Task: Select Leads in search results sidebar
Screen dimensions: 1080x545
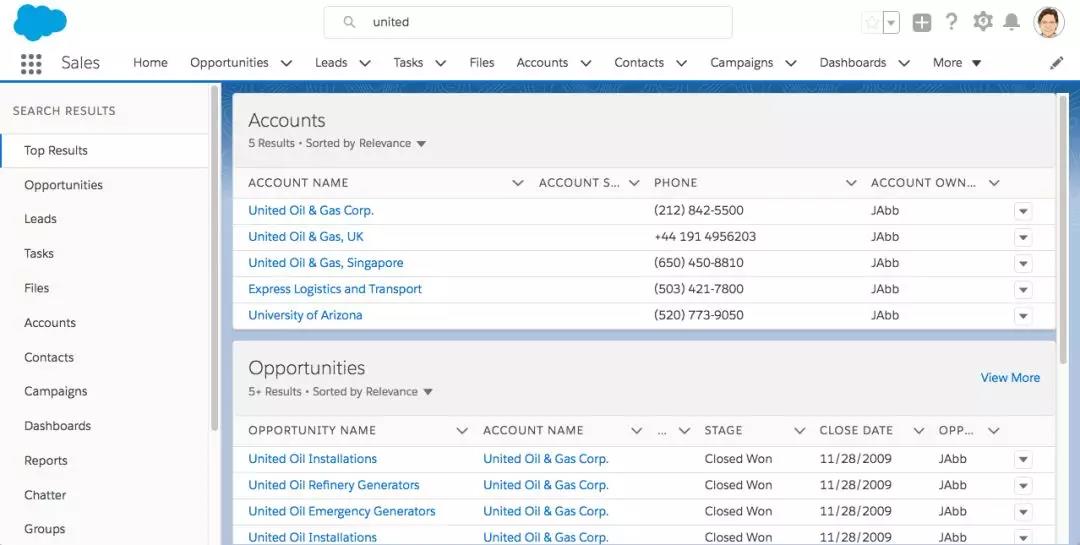Action: [x=41, y=219]
